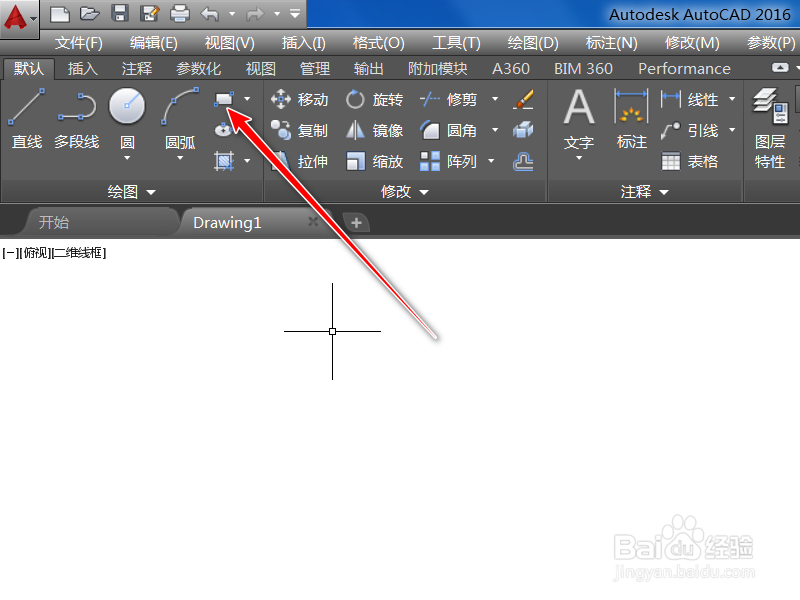Image resolution: width=800 pixels, height=600 pixels.
Task: Open the AutoCAD application menu logo
Action: pyautogui.click(x=19, y=17)
